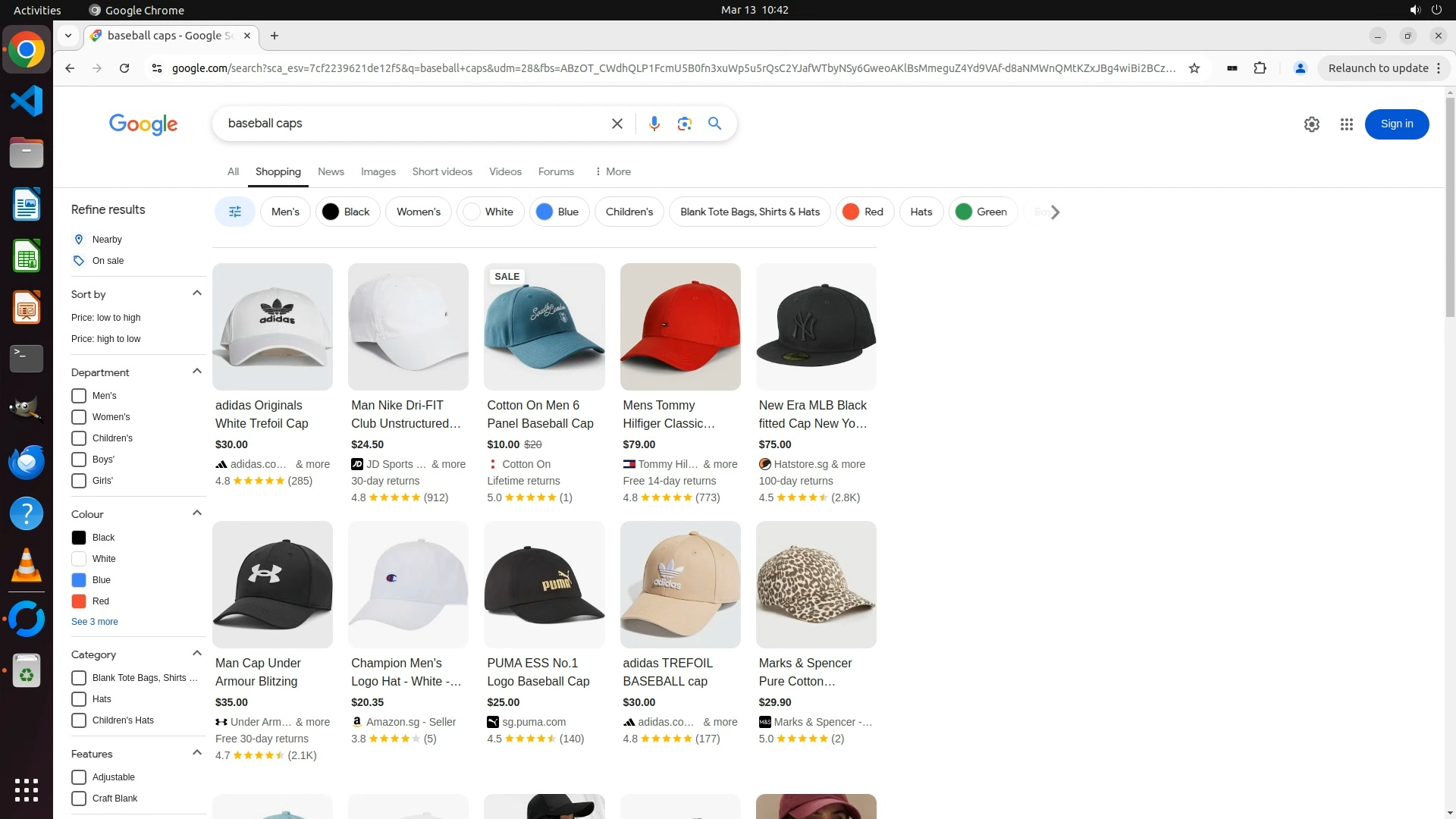1456x819 pixels.
Task: Open the Google apps grid
Action: 1346,124
